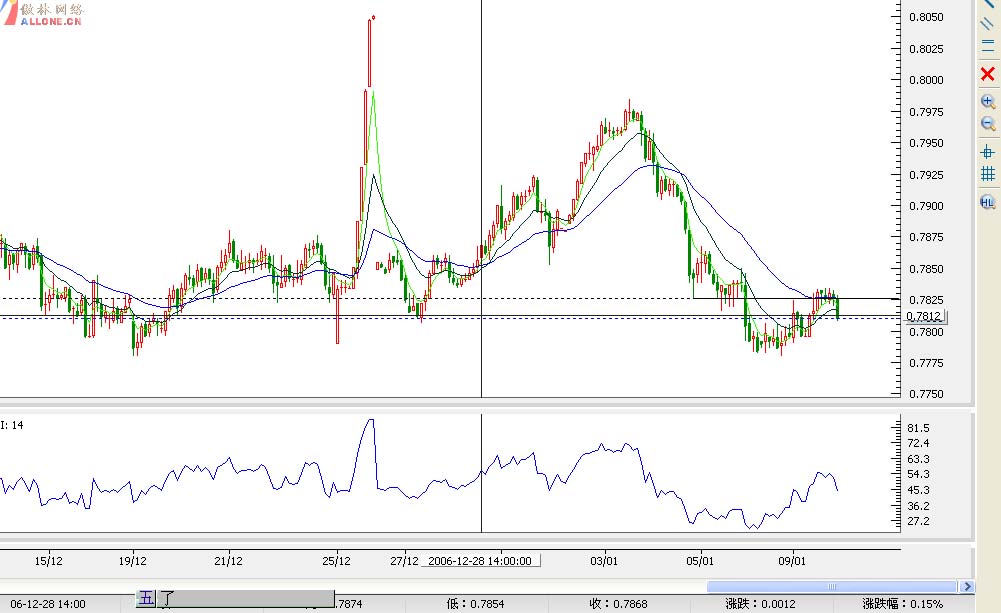
Task: Click the 15/12 date axis label
Action: 49,561
